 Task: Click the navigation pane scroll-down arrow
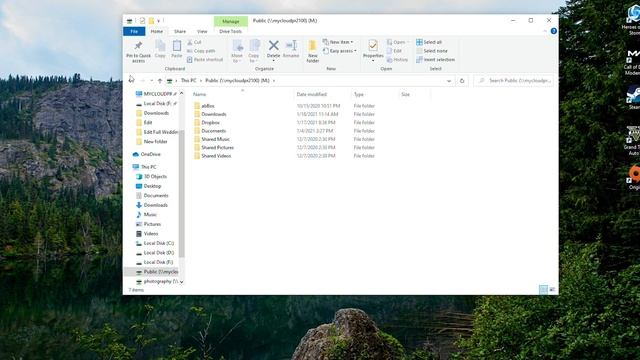tap(182, 282)
